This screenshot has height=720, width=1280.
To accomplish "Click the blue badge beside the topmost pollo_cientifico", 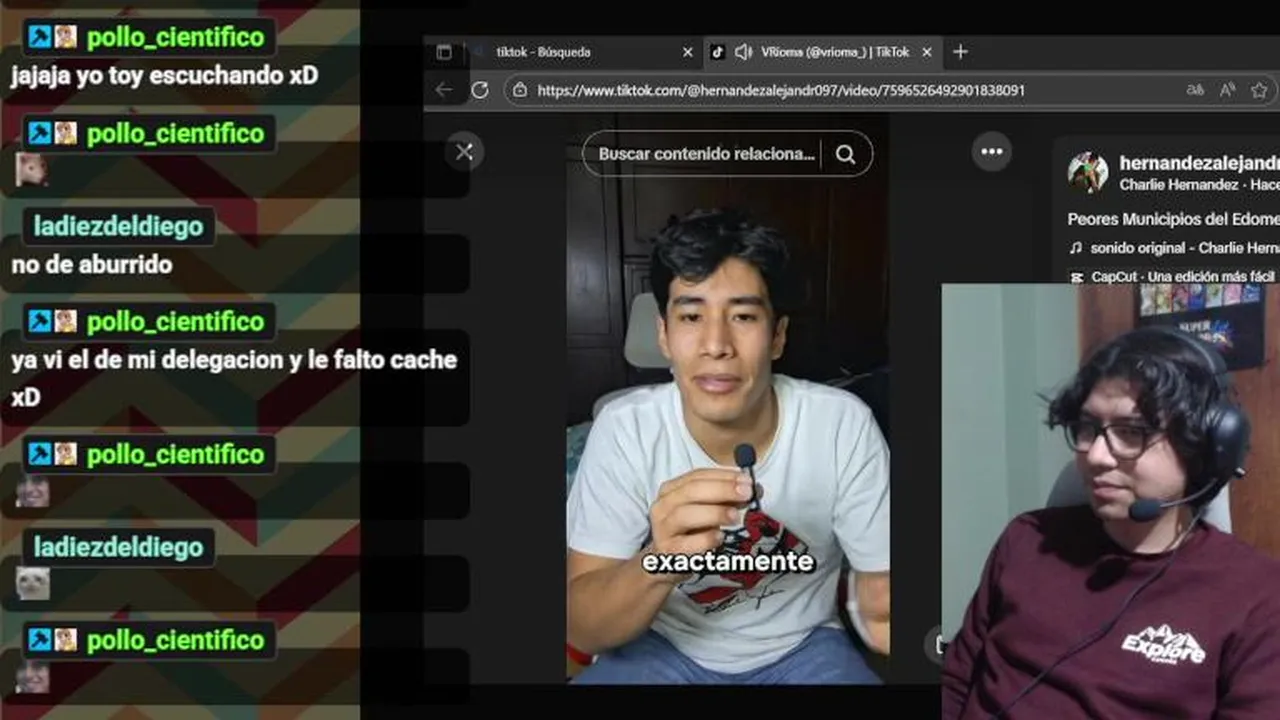I will [40, 37].
